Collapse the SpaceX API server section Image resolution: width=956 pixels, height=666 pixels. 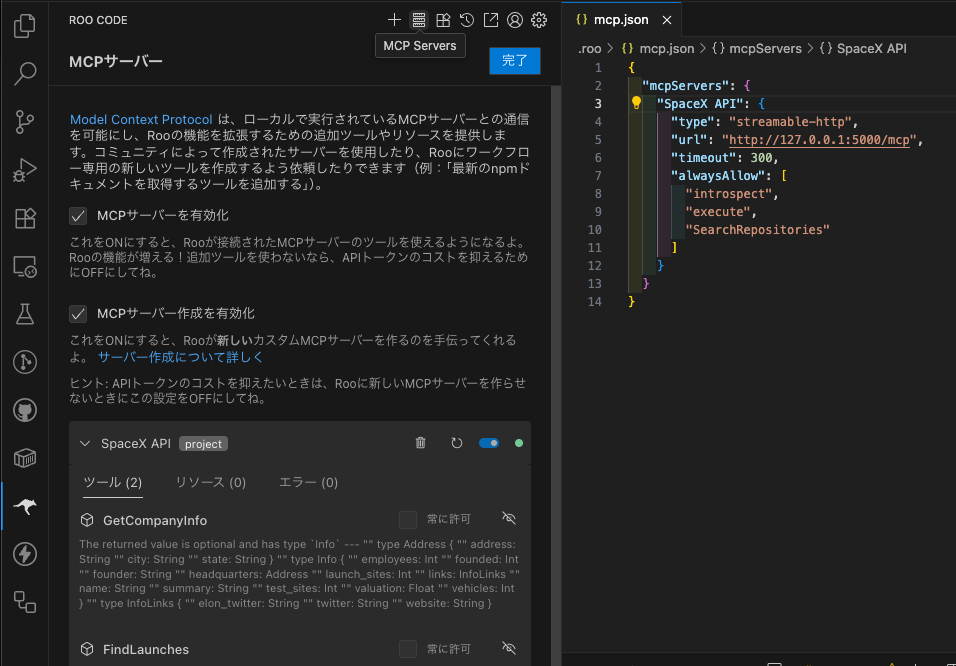pos(85,443)
